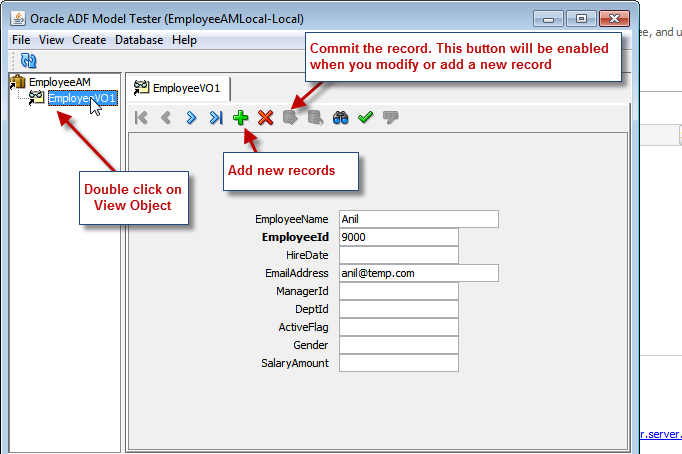Screen dimensions: 682x454
Task: Click the SalaryAmount input field
Action: tap(399, 363)
